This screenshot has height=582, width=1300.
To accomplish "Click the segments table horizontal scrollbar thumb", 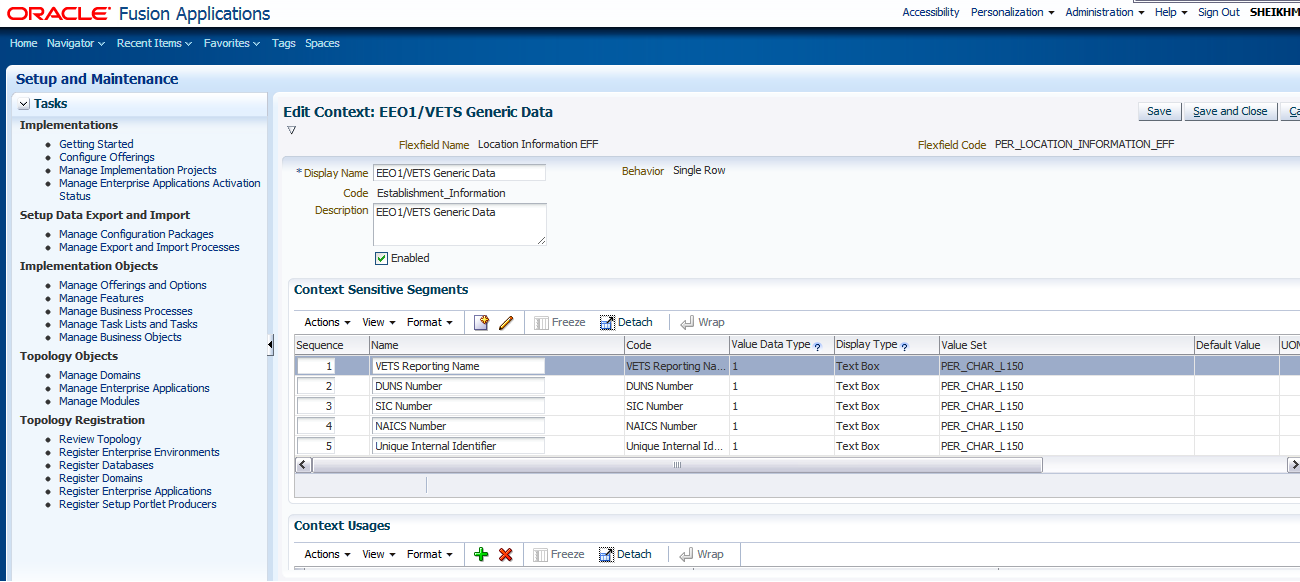I will [676, 465].
